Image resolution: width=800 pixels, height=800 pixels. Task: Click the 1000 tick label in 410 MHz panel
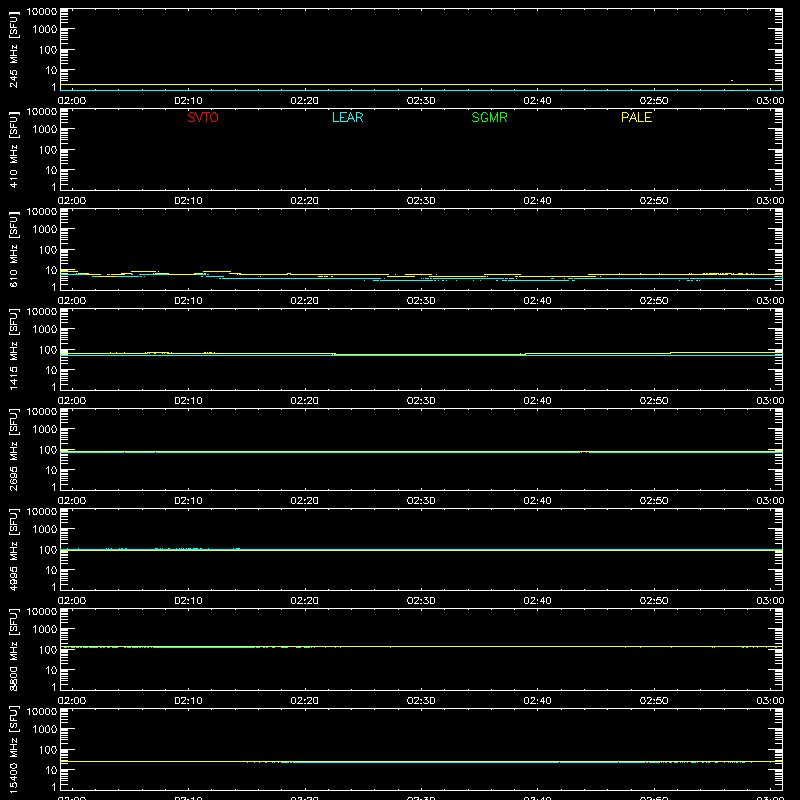(45, 129)
